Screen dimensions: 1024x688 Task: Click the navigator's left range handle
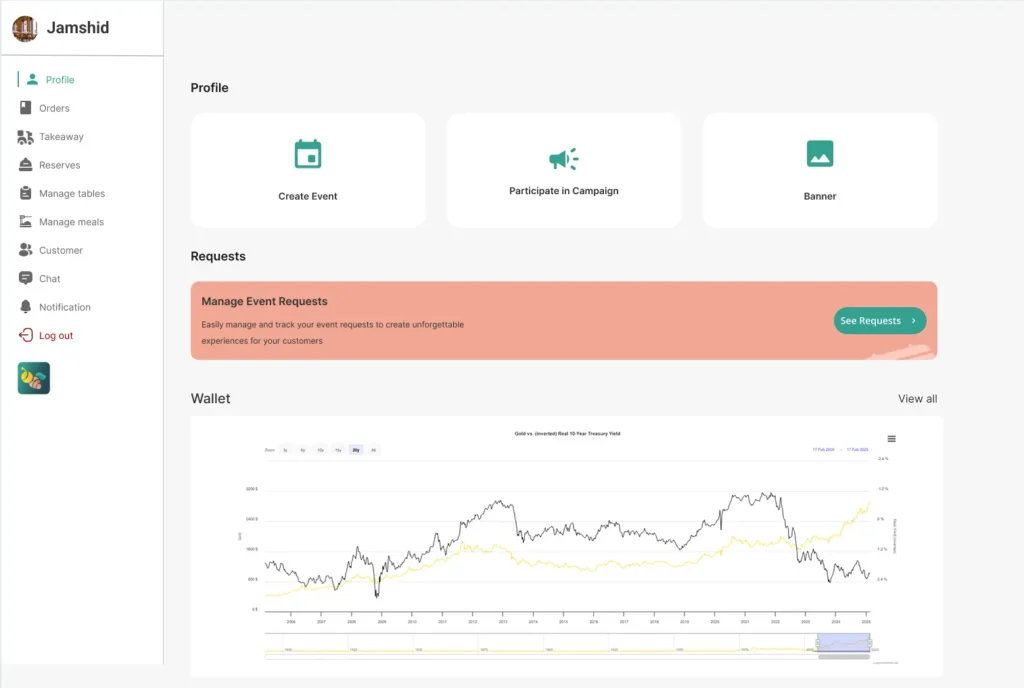click(x=818, y=643)
